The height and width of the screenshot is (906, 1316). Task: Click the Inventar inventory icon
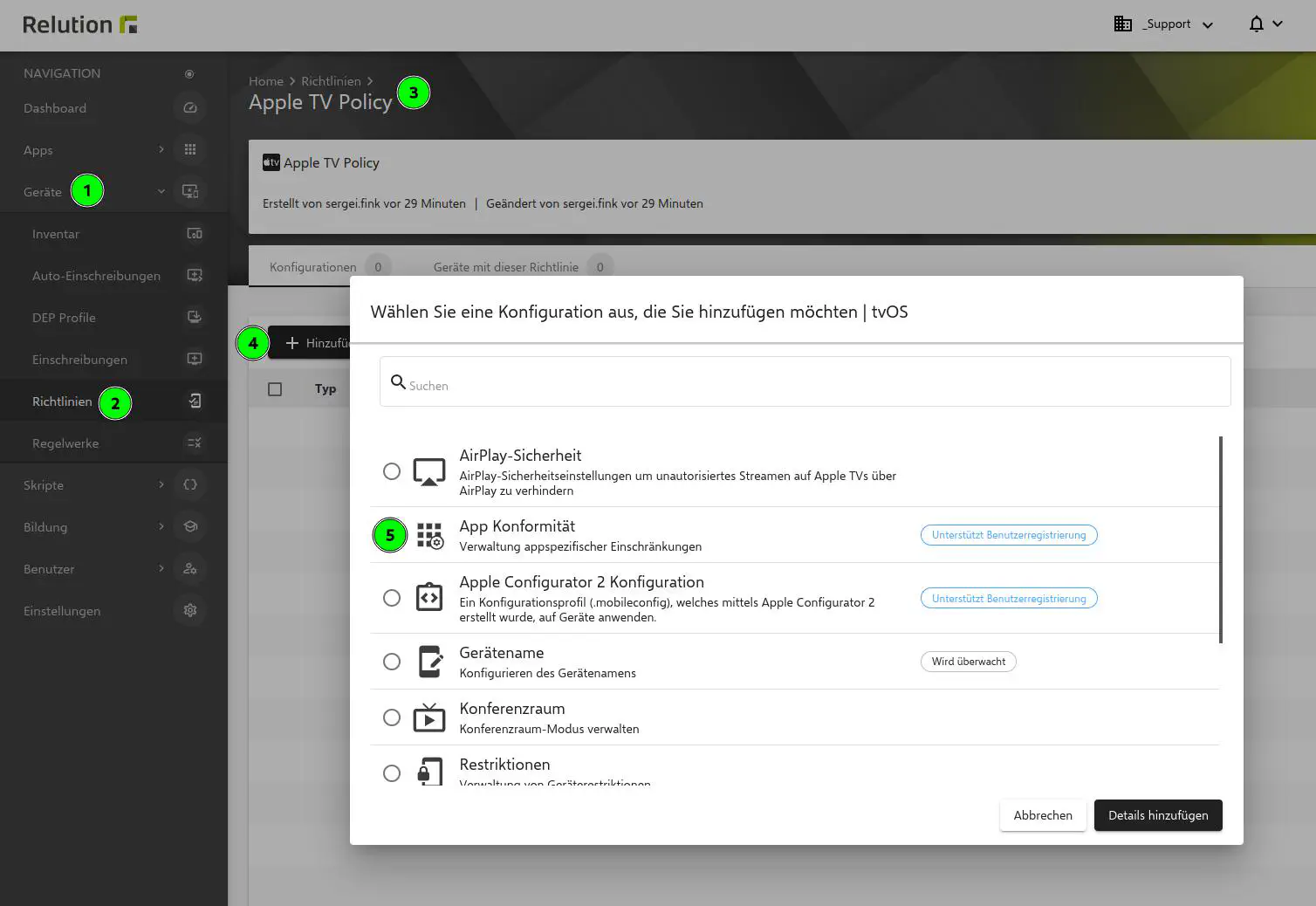pyautogui.click(x=195, y=233)
